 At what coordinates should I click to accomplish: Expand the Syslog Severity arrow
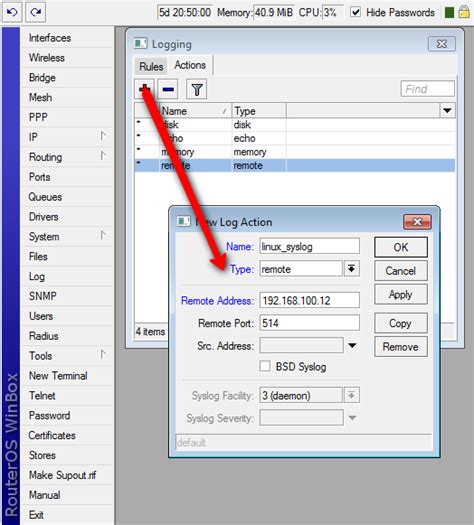(352, 418)
